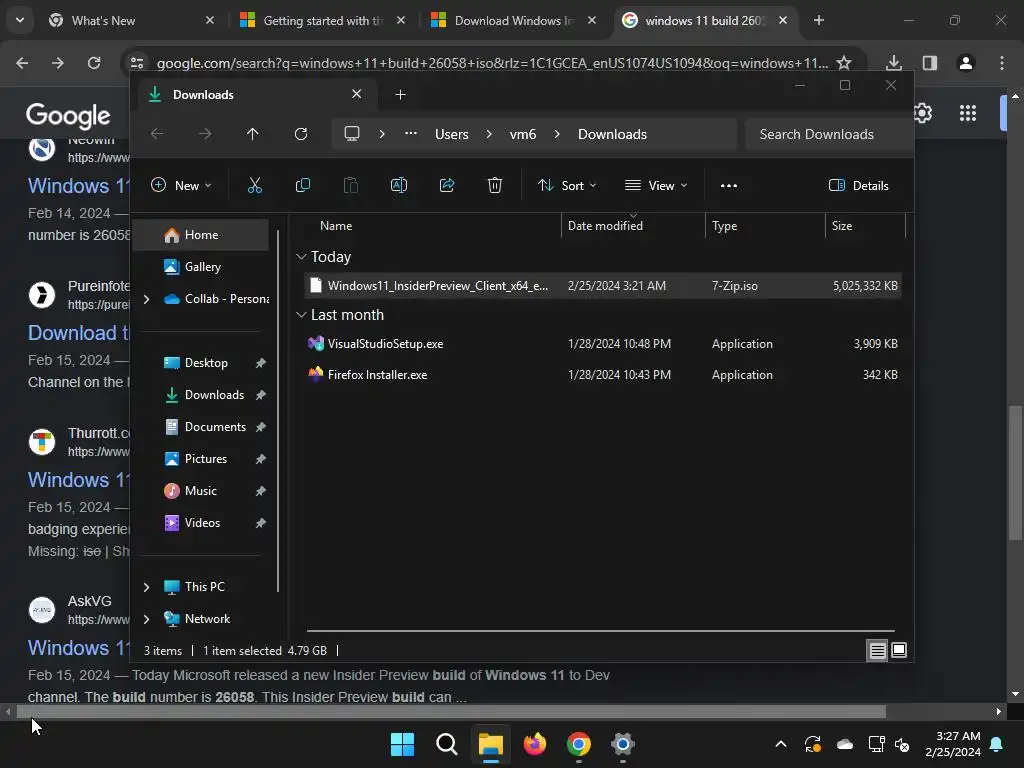Open pinned Pictures folder
The width and height of the screenshot is (1024, 768).
204,459
